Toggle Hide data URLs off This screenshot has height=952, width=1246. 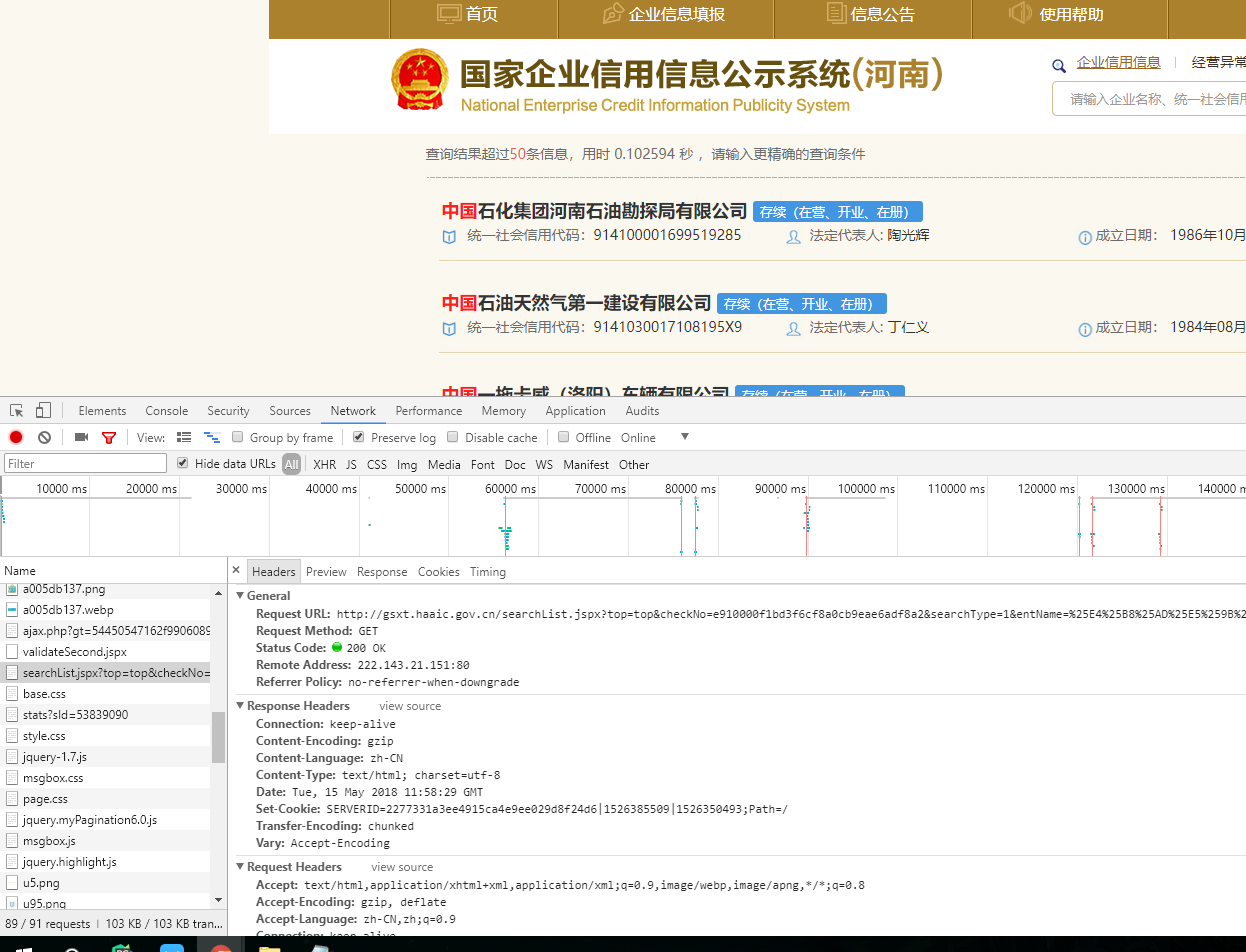pos(182,463)
